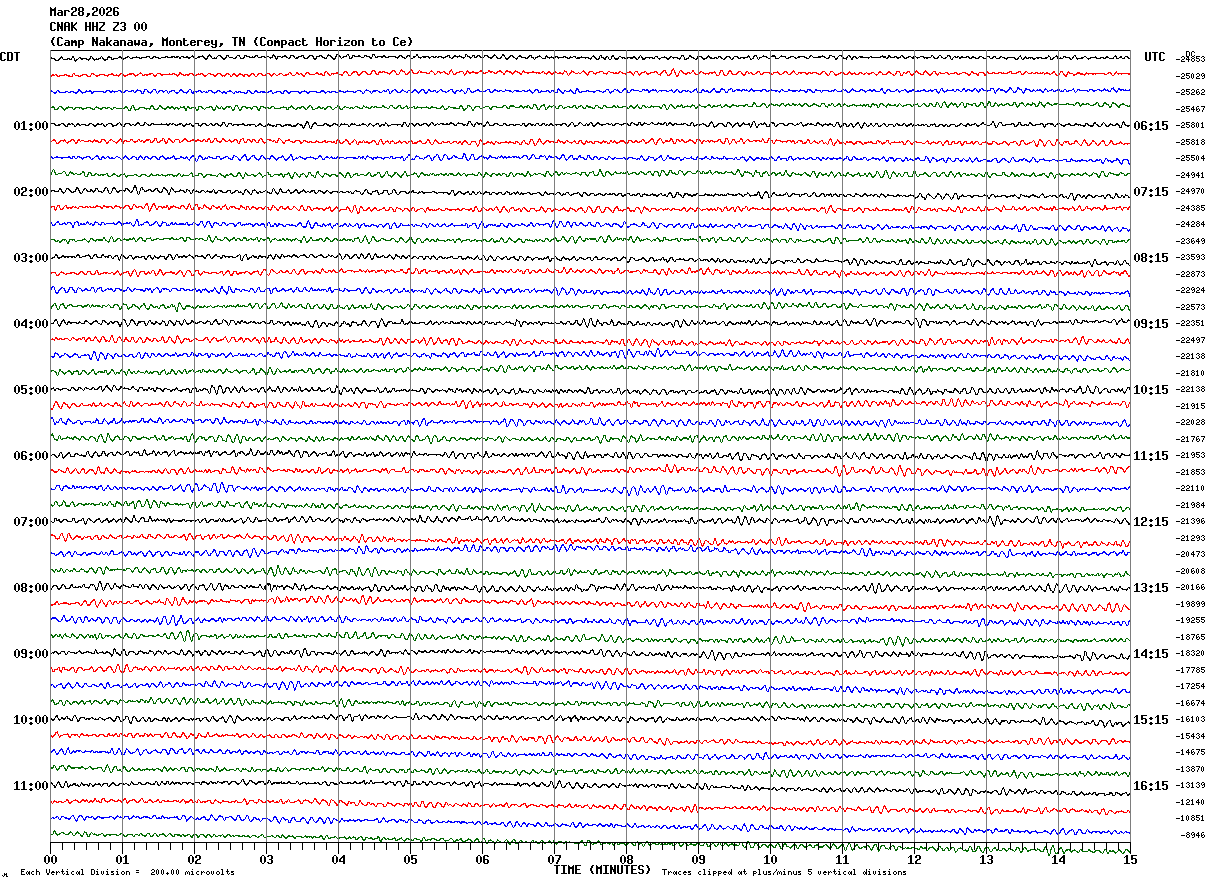The width and height of the screenshot is (1210, 886).
Task: Click the 07 minute tick on the time axis
Action: pyautogui.click(x=555, y=859)
